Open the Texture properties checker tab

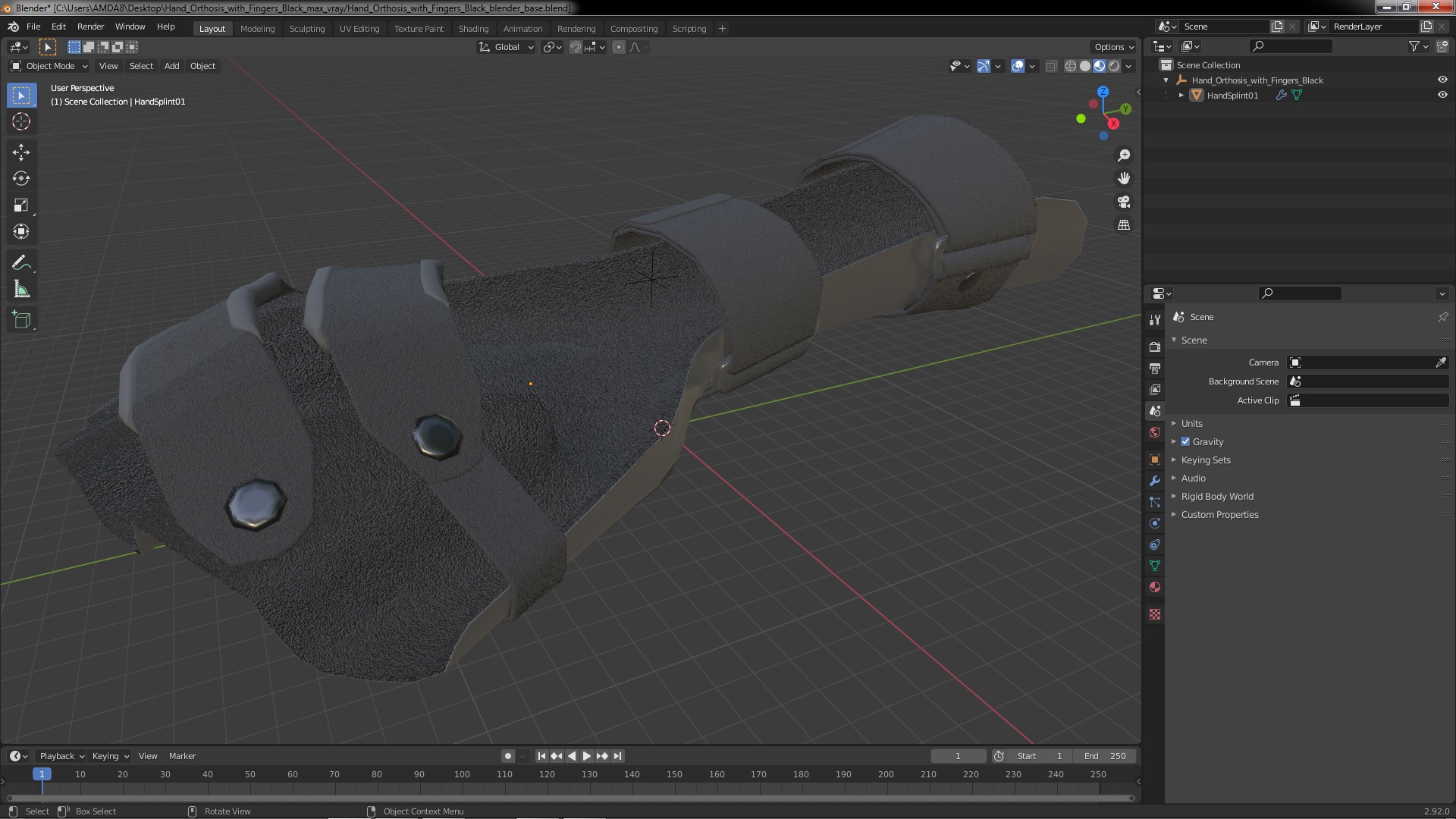pyautogui.click(x=1155, y=614)
